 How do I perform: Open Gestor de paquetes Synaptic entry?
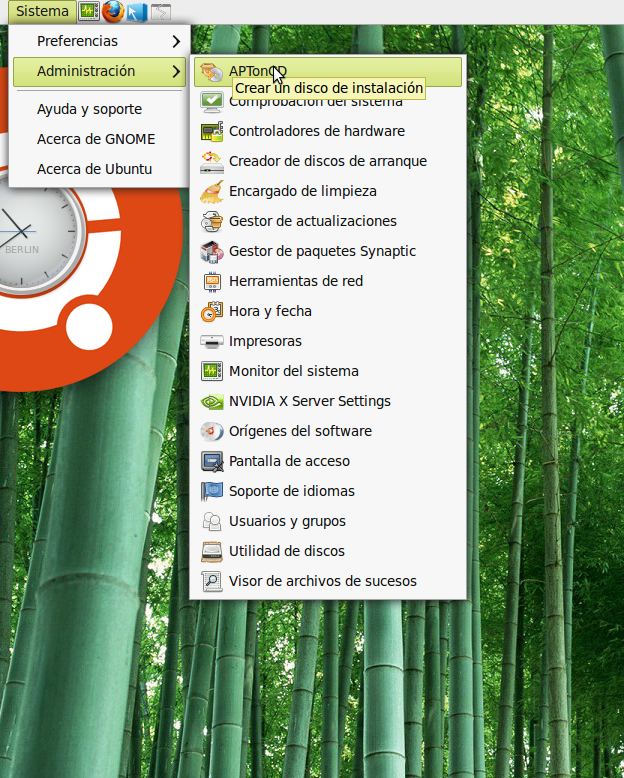click(x=322, y=251)
